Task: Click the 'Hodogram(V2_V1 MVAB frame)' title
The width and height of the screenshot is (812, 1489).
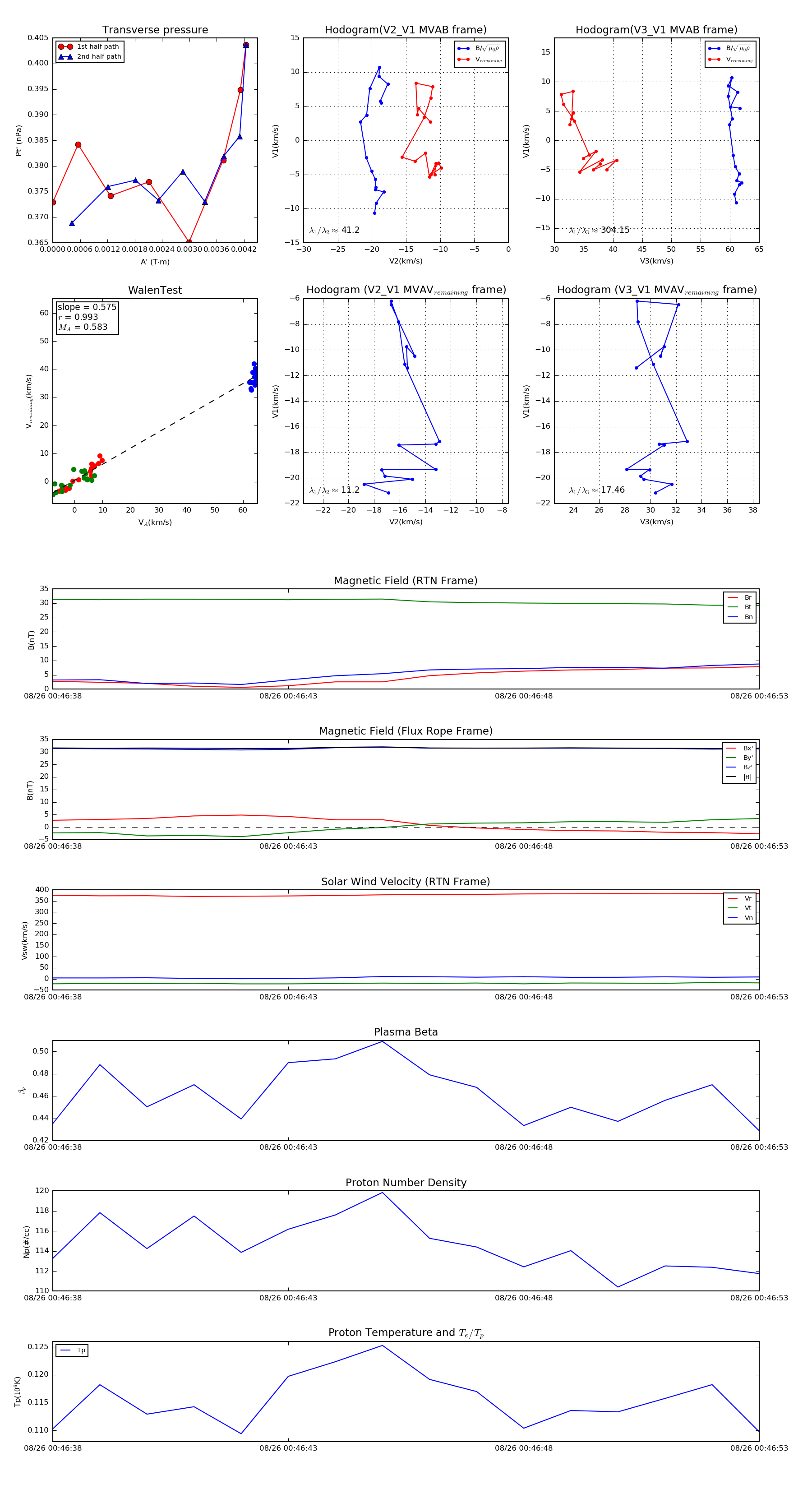Action: coord(406,30)
